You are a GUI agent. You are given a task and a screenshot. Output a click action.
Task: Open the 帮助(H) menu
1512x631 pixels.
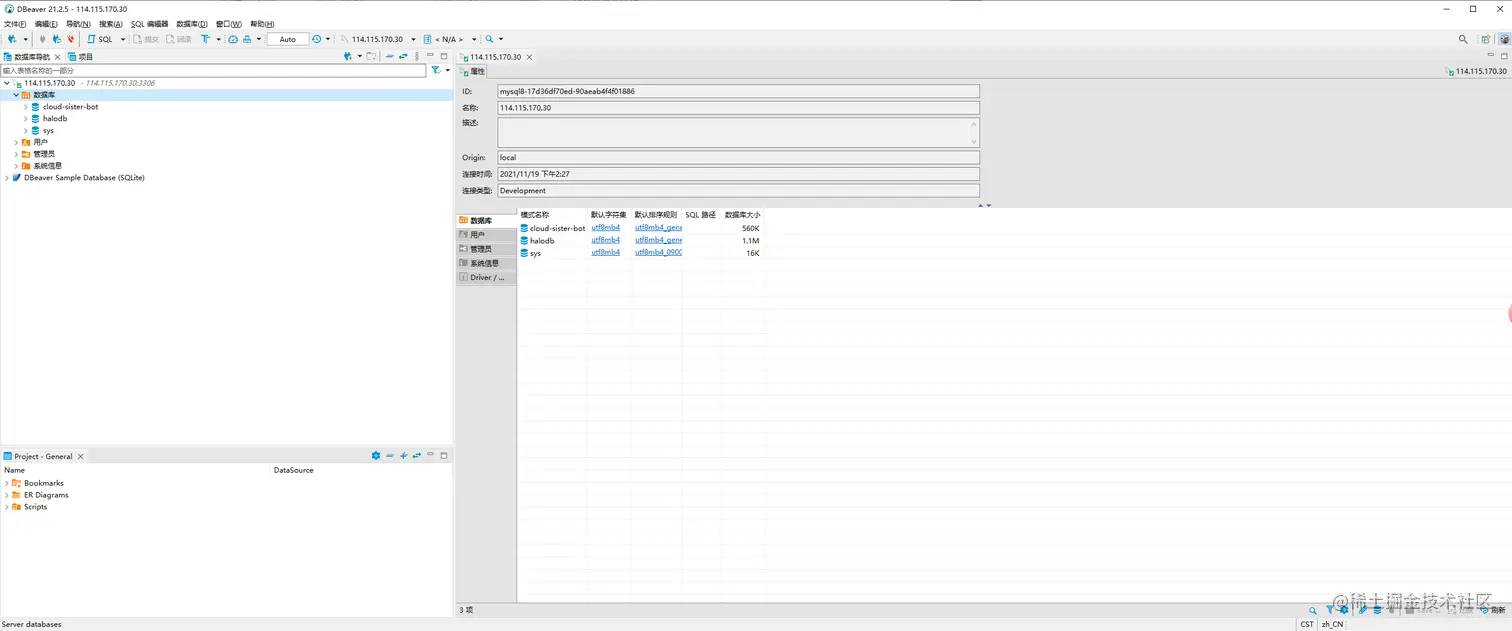[262, 24]
